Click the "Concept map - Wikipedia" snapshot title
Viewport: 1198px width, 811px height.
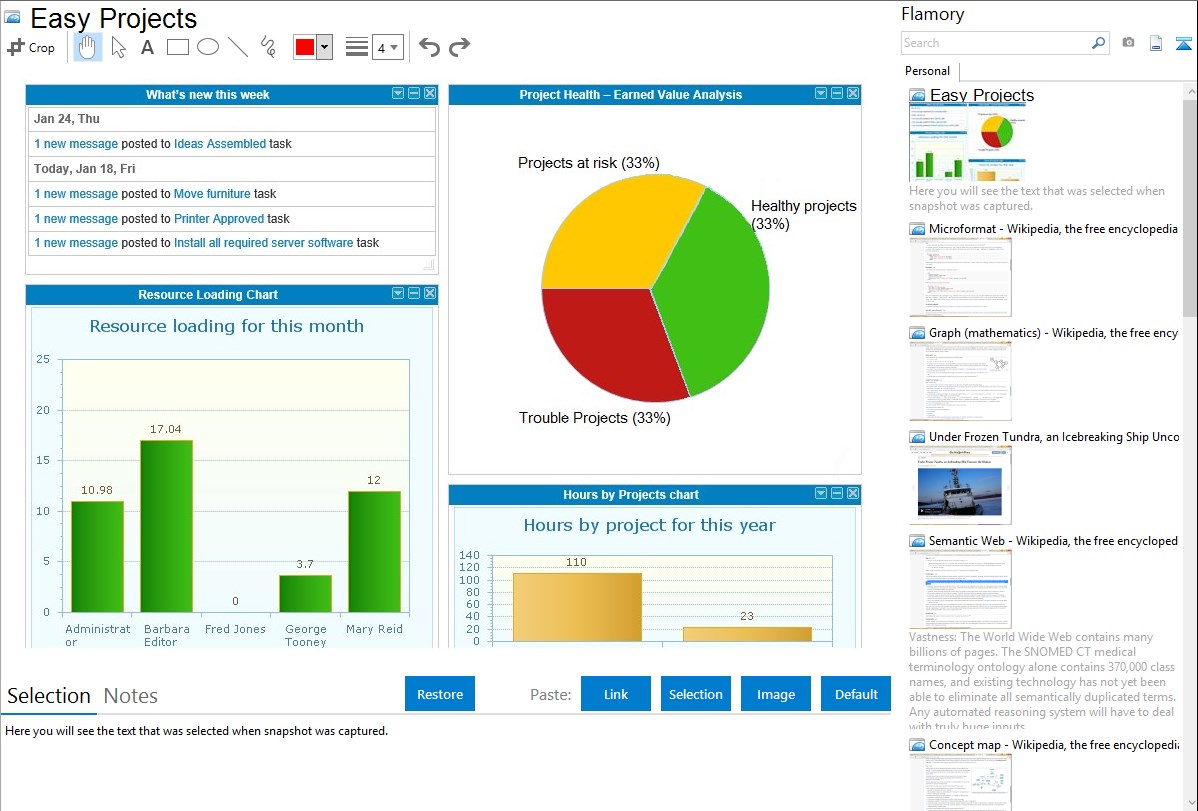tap(1053, 745)
